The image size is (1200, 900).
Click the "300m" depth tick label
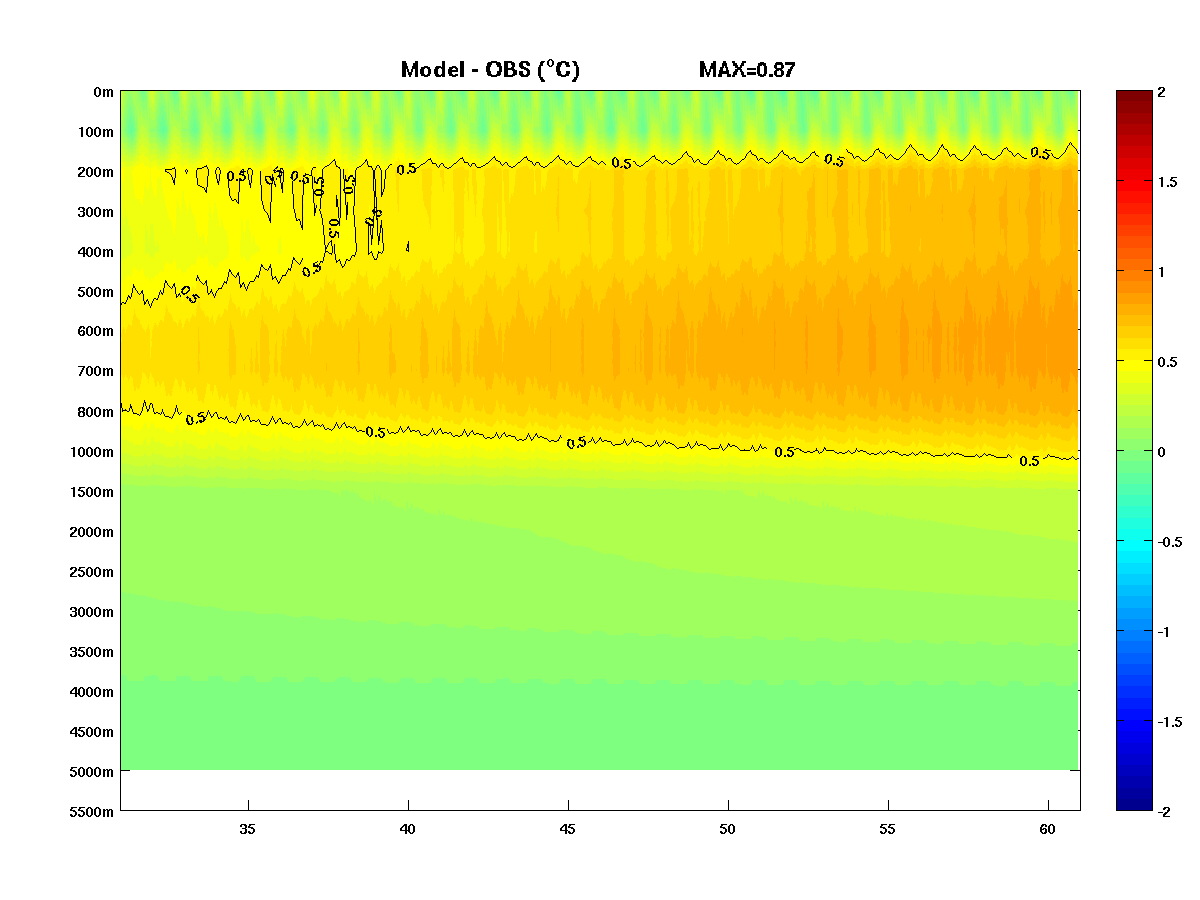click(x=96, y=212)
